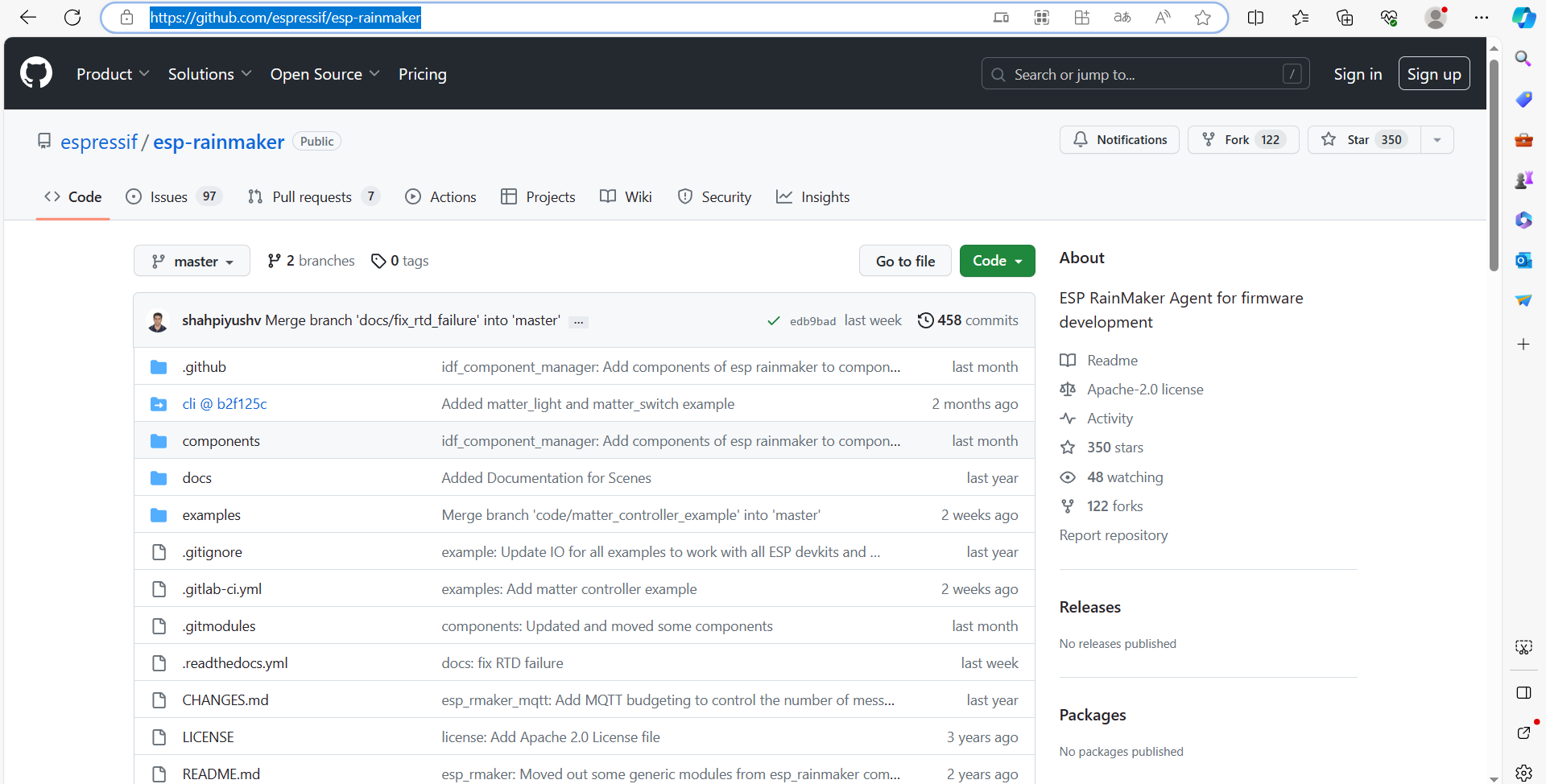Open the .github folder
This screenshot has width=1546, height=784.
[204, 367]
